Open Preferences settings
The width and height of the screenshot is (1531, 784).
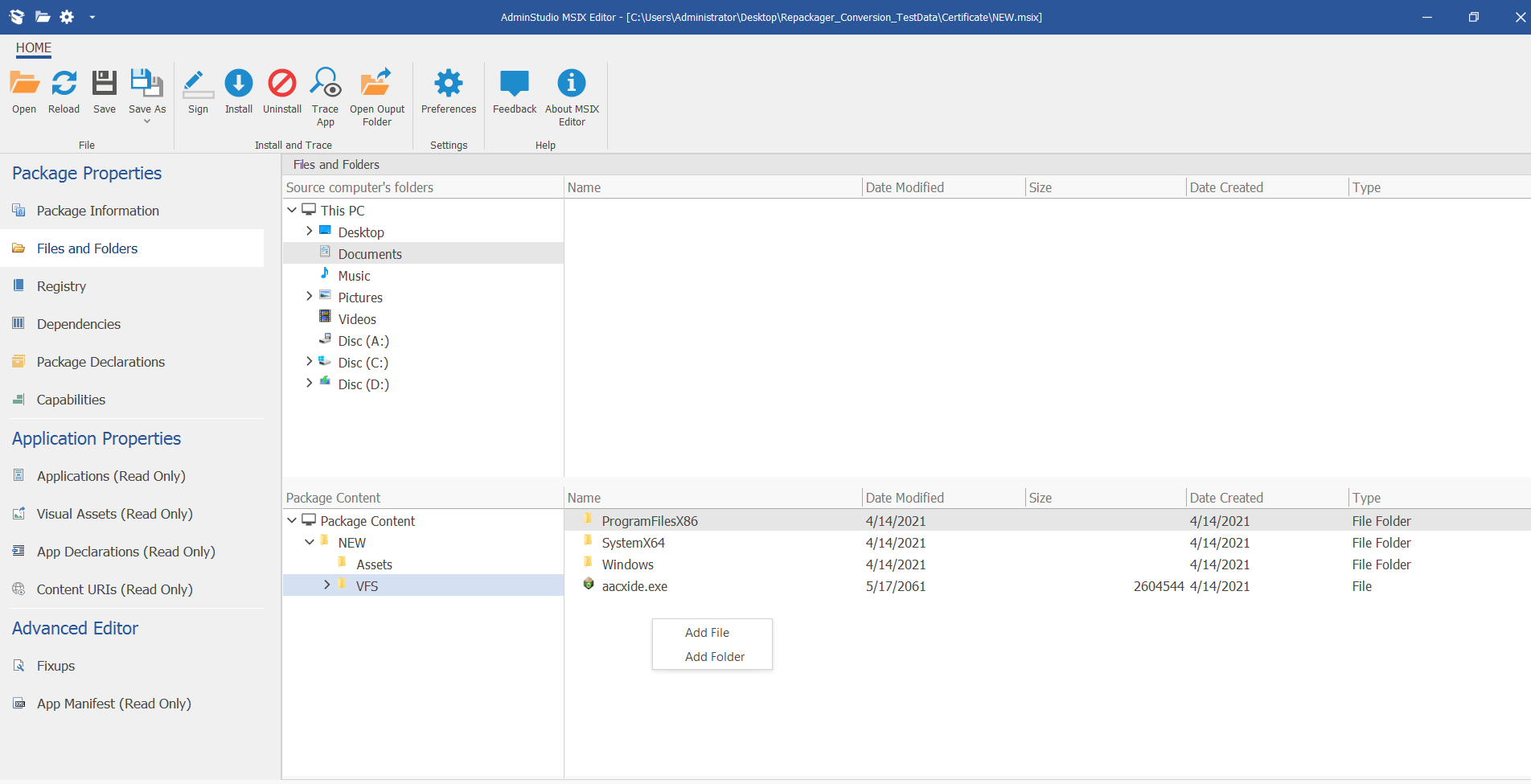(448, 91)
